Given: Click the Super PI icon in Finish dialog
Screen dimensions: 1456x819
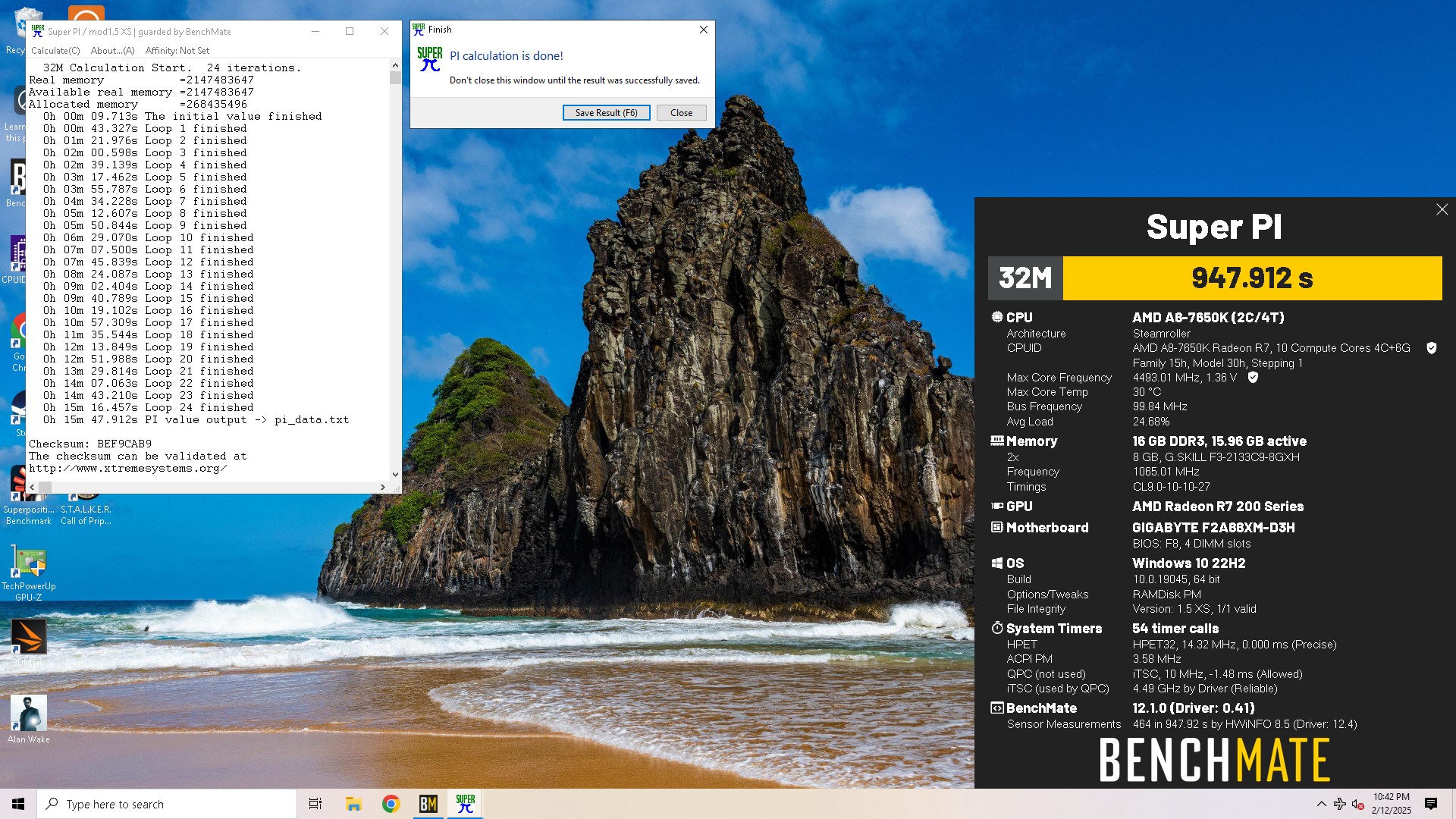Looking at the screenshot, I should pos(430,59).
